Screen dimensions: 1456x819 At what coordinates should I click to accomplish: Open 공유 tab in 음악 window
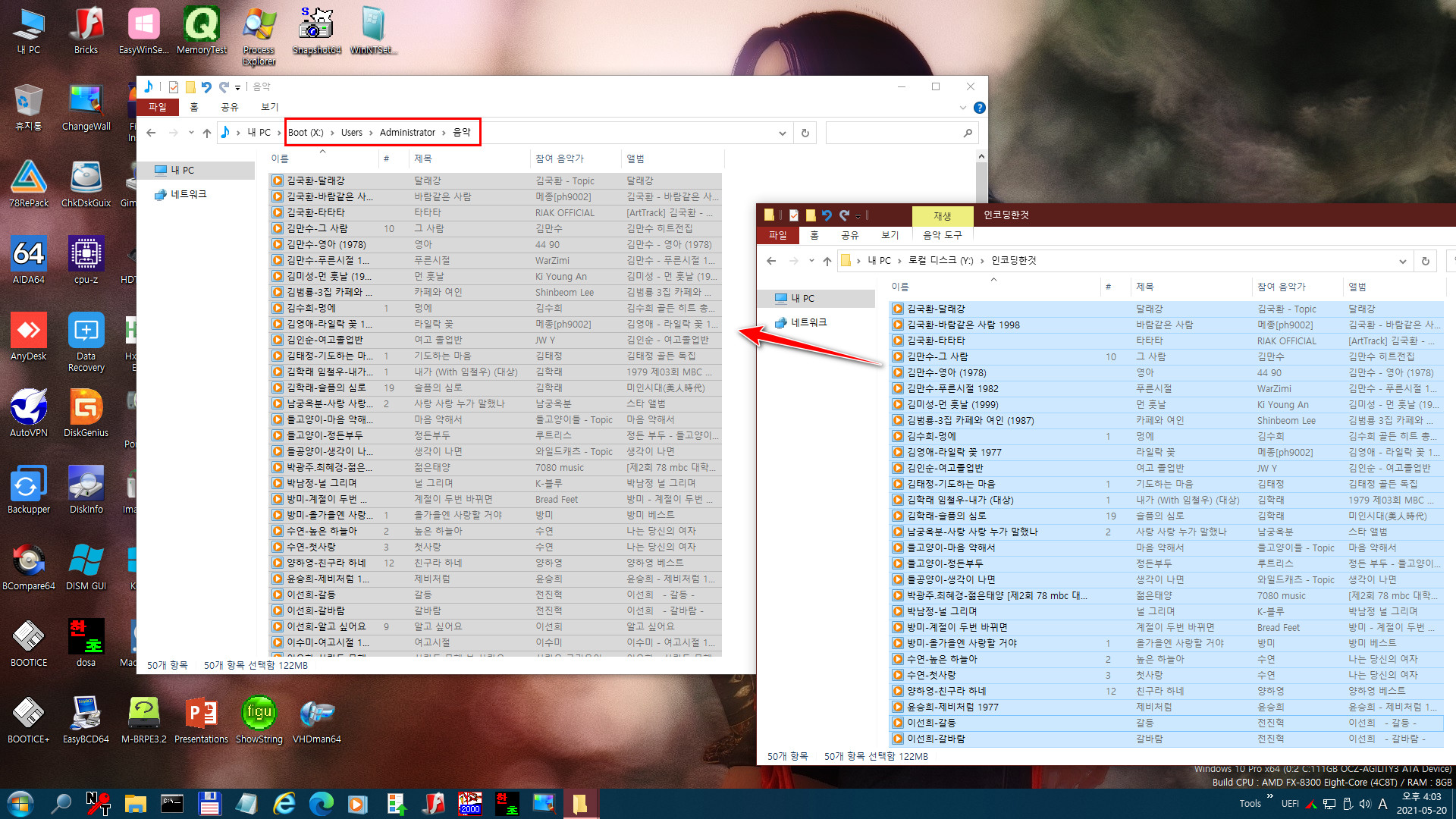229,107
